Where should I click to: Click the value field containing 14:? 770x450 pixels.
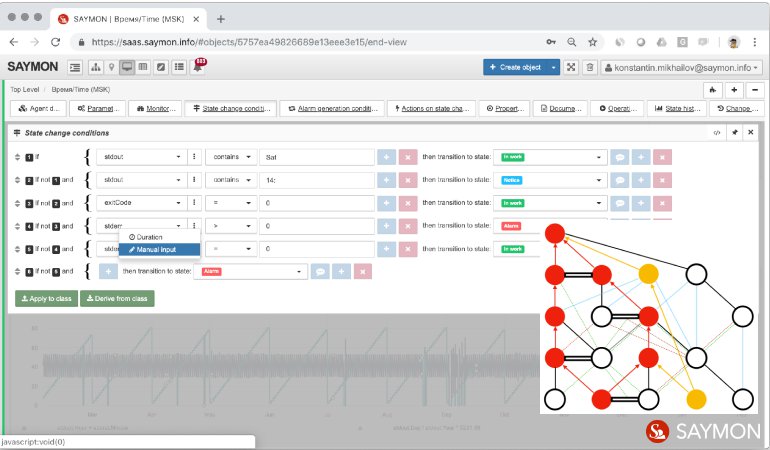pos(317,180)
